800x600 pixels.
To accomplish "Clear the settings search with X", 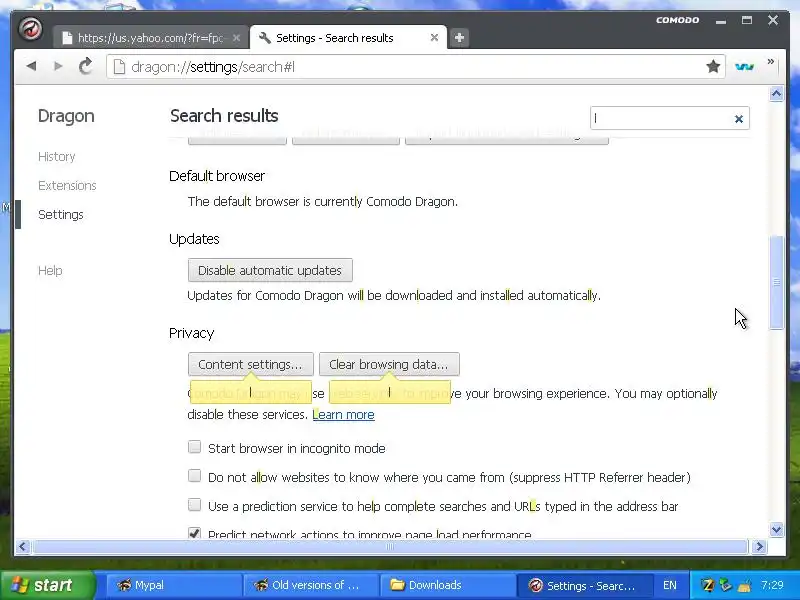I will pos(738,119).
